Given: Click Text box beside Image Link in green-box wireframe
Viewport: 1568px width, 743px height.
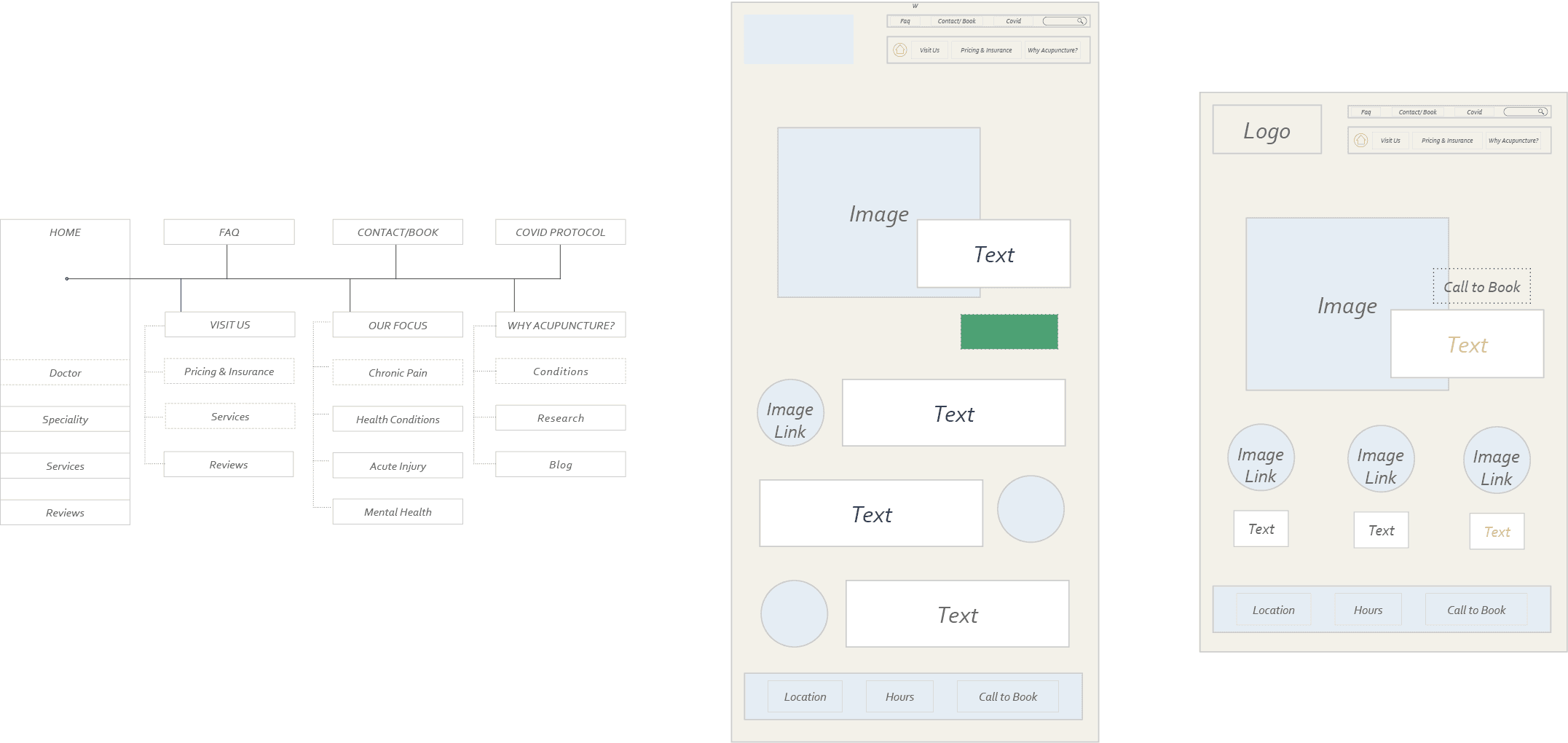Looking at the screenshot, I should [953, 413].
